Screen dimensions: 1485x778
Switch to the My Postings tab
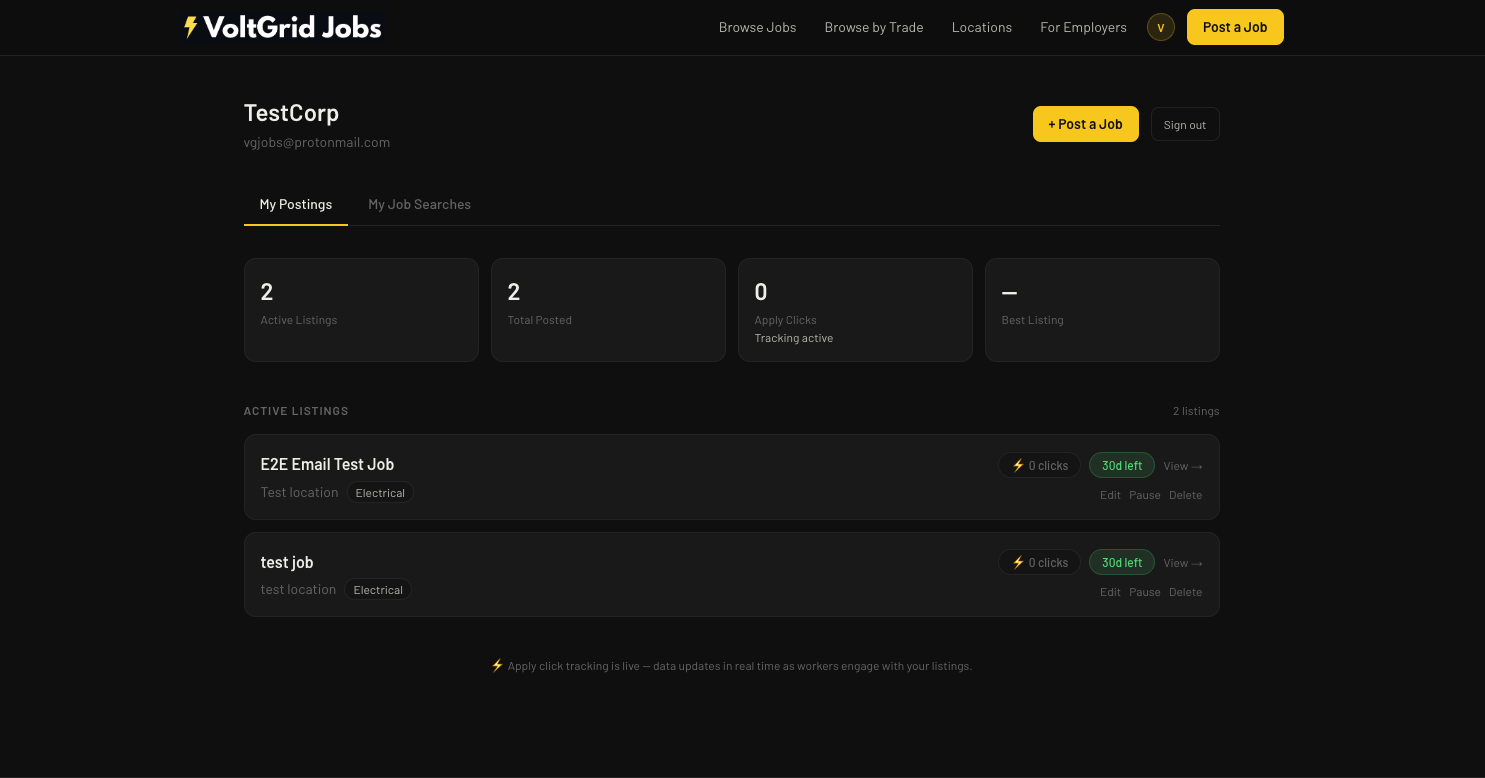[x=296, y=204]
